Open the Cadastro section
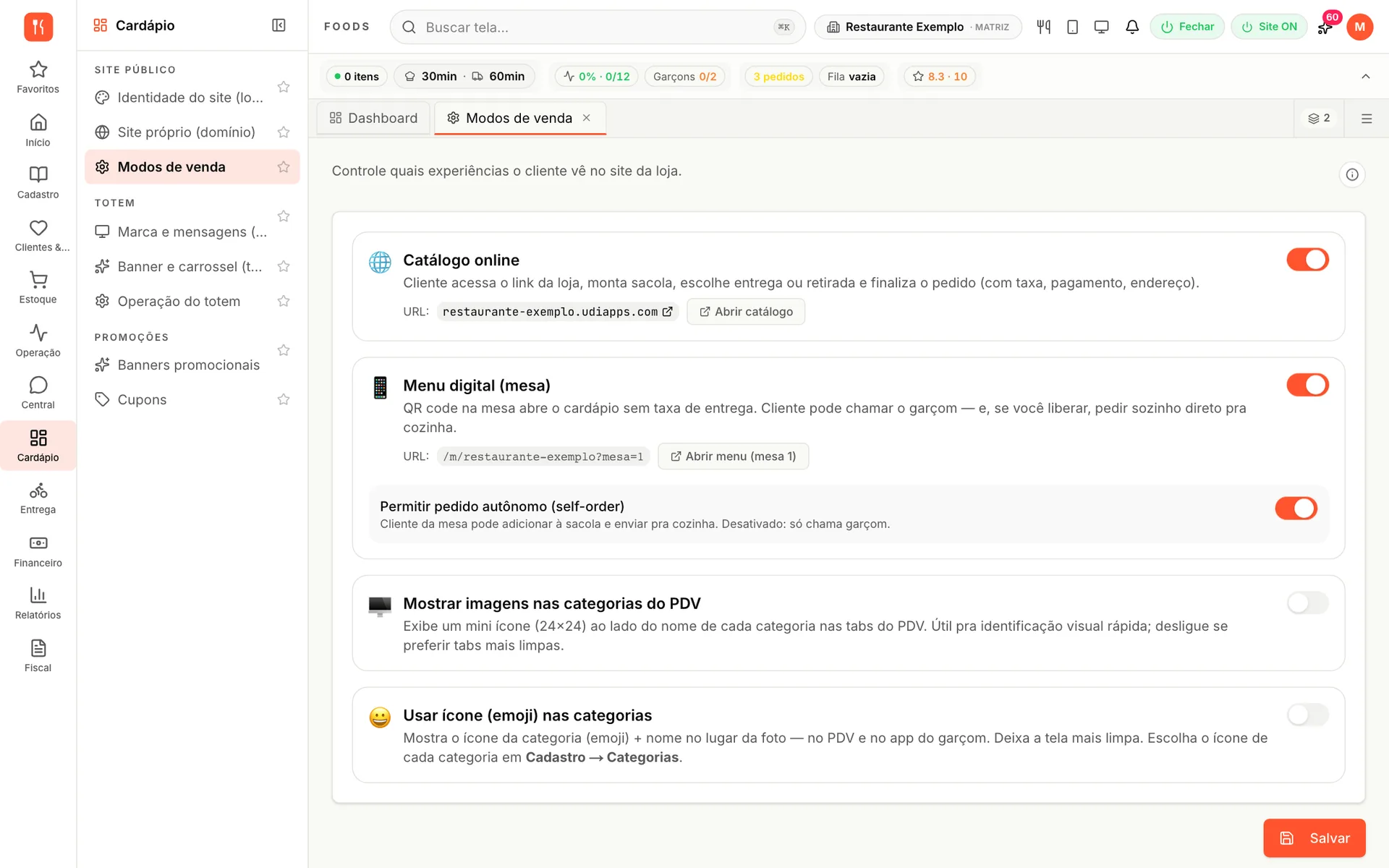This screenshot has height=868, width=1389. coord(38,182)
